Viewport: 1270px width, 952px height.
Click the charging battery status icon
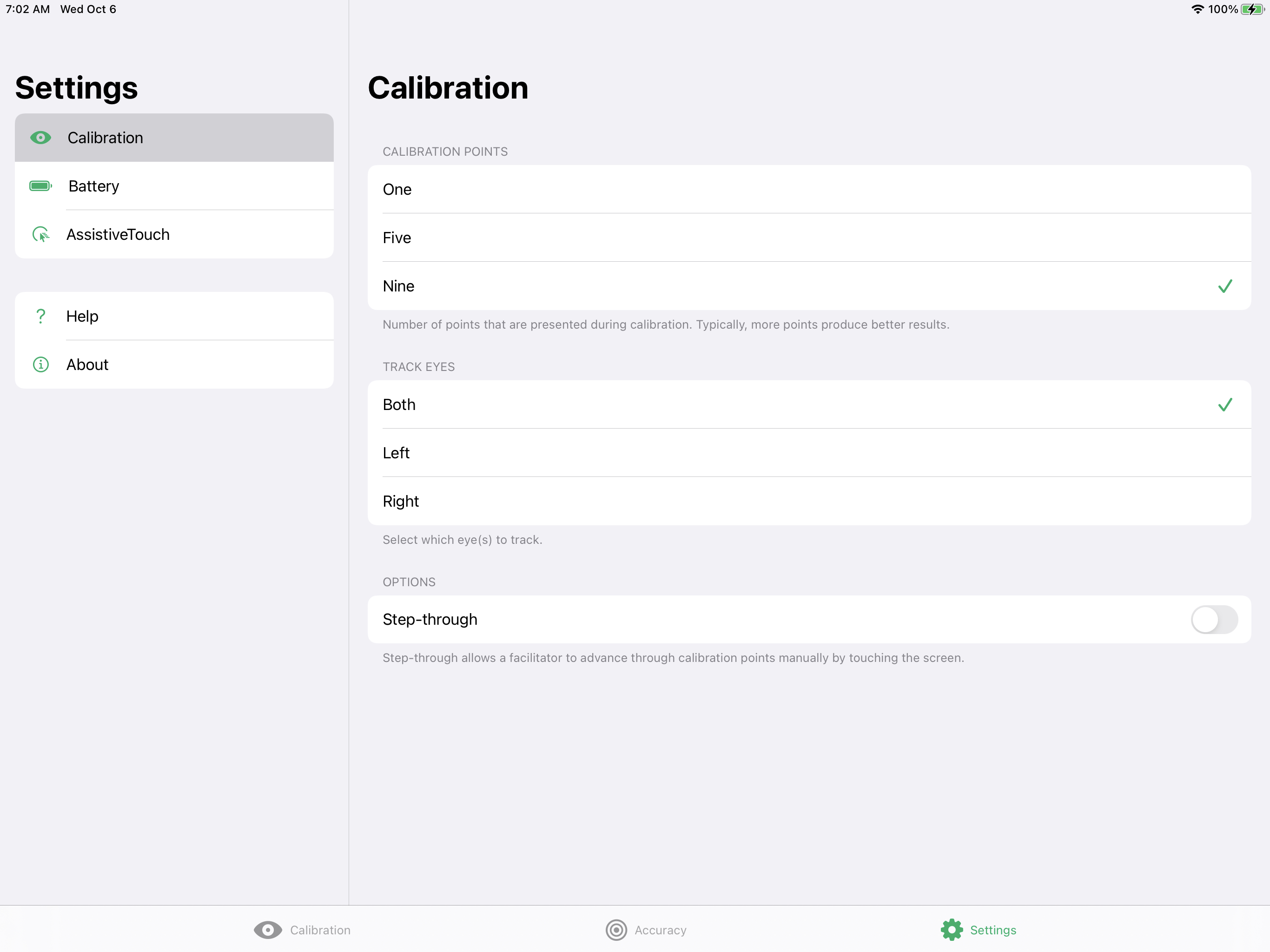click(1252, 9)
